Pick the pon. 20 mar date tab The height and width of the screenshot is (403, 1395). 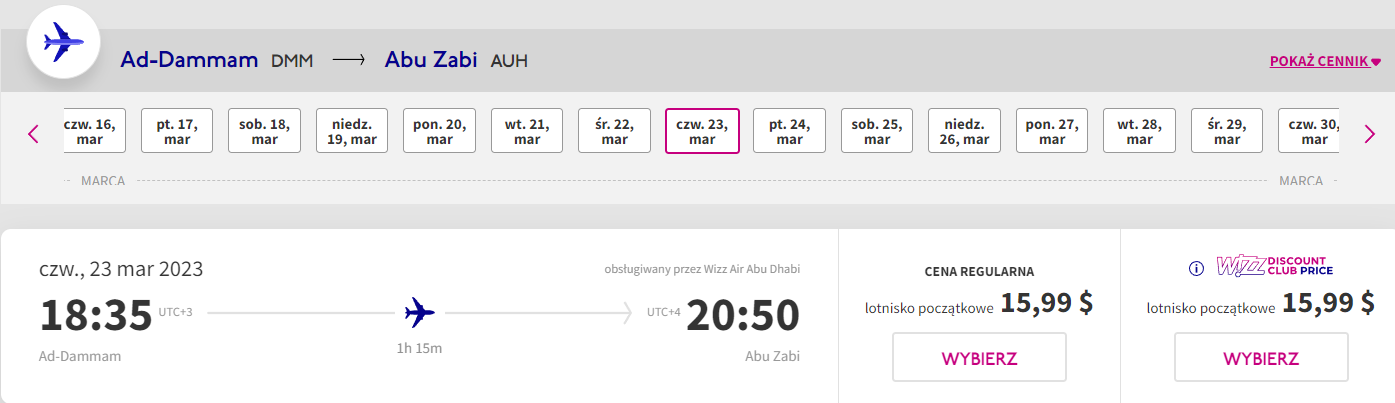tap(439, 131)
